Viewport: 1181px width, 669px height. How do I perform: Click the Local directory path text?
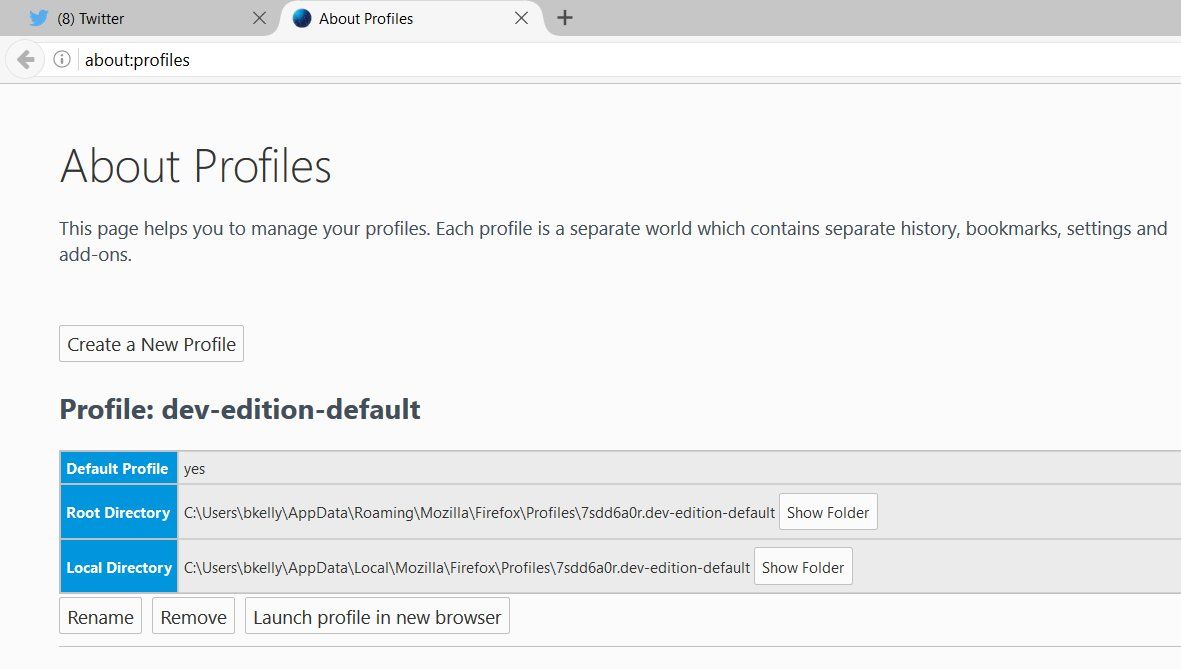[466, 567]
